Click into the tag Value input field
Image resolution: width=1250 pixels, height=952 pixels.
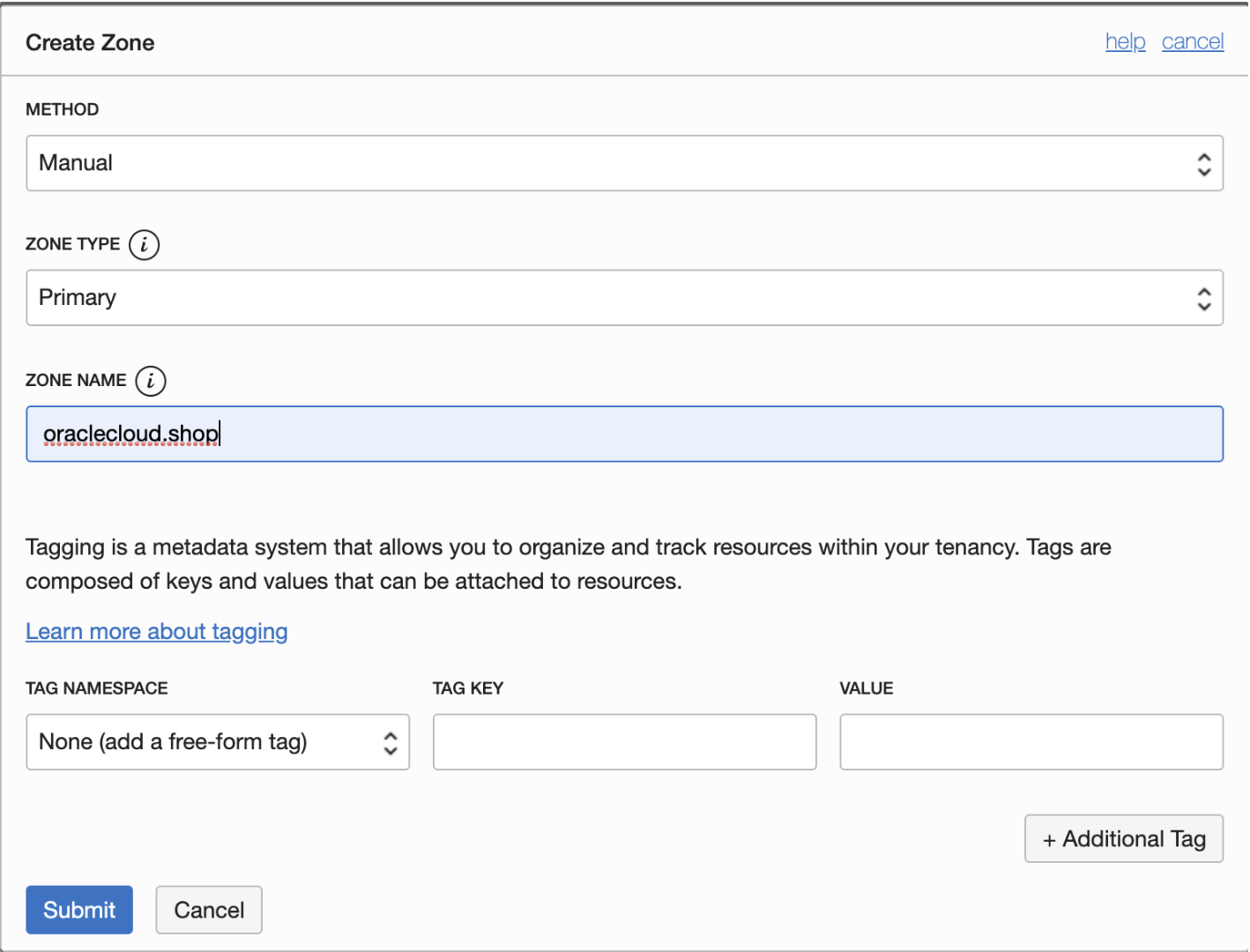click(1031, 742)
